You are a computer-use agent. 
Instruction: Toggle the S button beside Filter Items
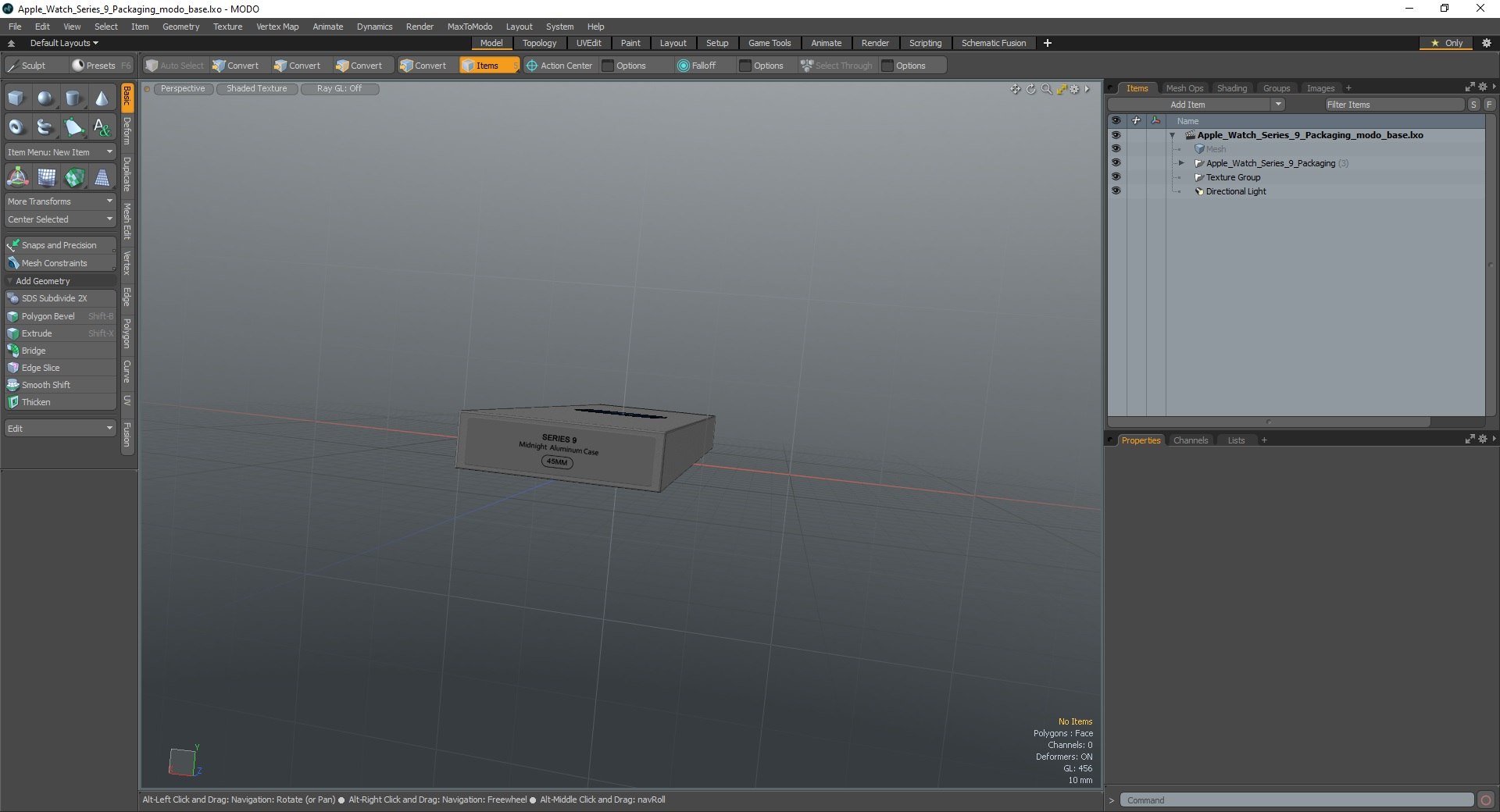click(1473, 105)
